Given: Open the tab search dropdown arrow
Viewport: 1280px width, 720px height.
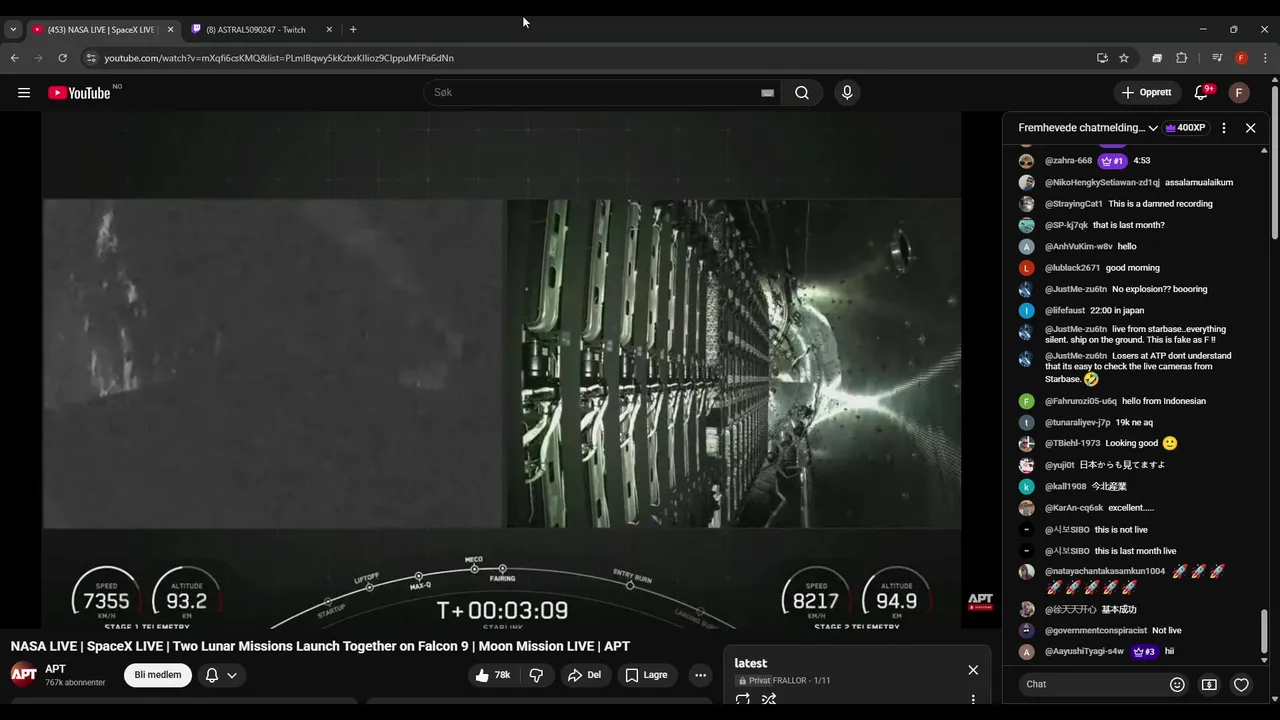Looking at the screenshot, I should pyautogui.click(x=13, y=30).
